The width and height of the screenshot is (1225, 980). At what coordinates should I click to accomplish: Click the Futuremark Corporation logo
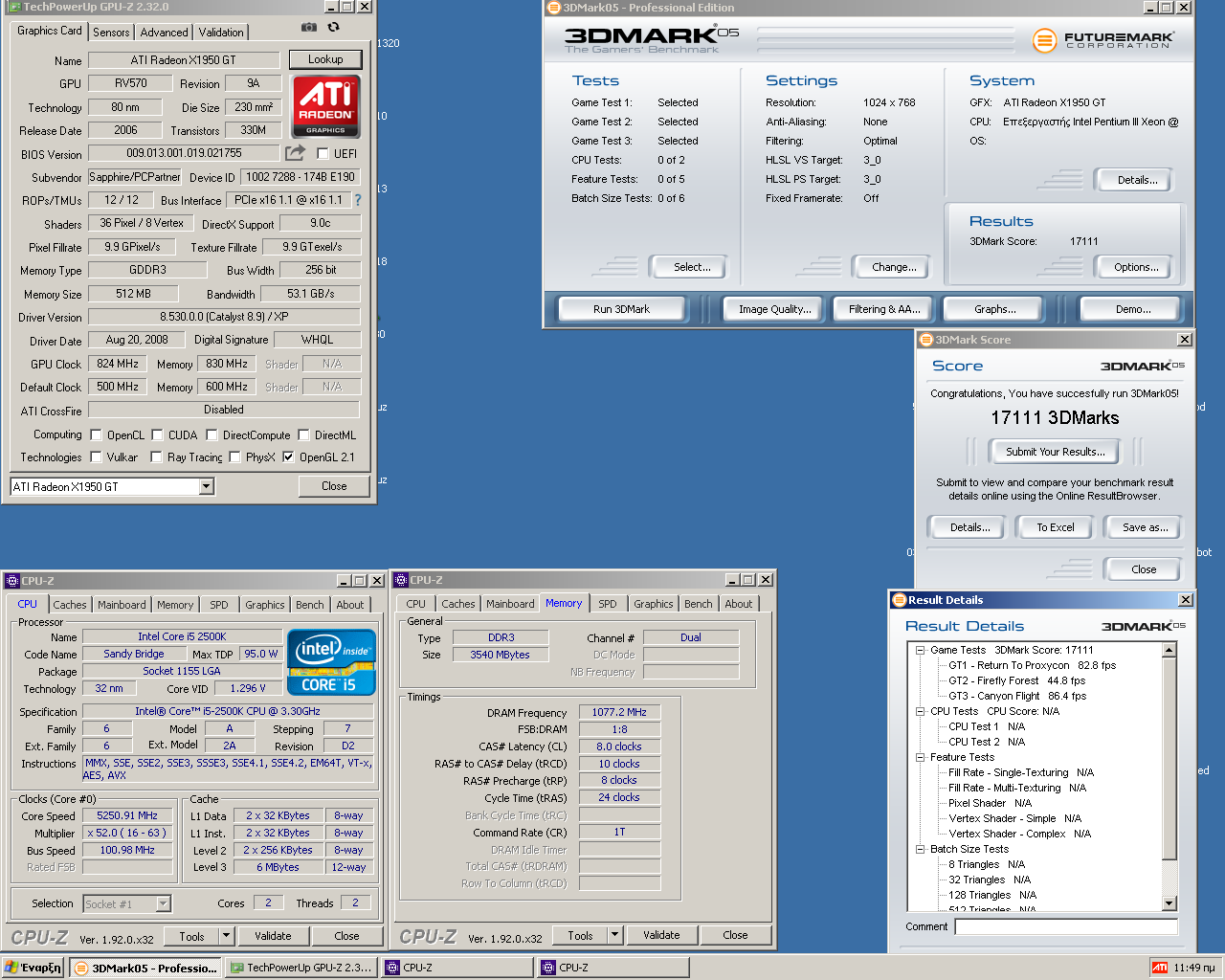pyautogui.click(x=1103, y=40)
